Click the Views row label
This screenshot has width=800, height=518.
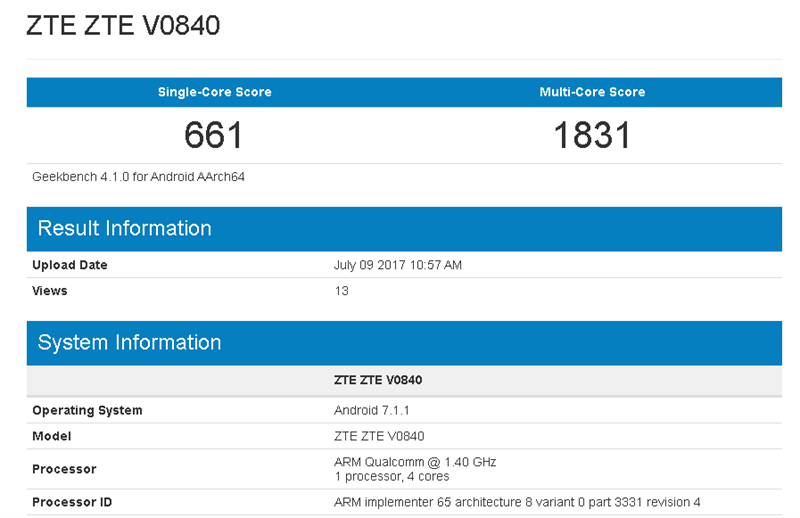point(50,291)
